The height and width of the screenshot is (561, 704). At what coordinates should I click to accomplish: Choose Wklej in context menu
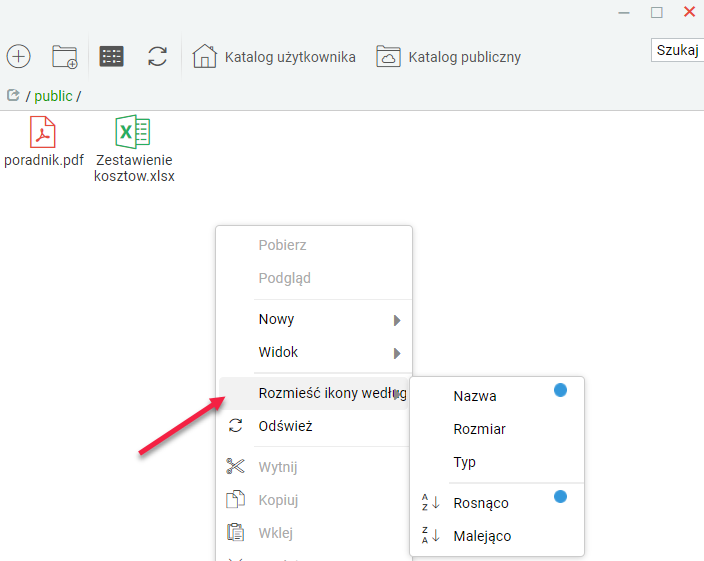coord(314,533)
